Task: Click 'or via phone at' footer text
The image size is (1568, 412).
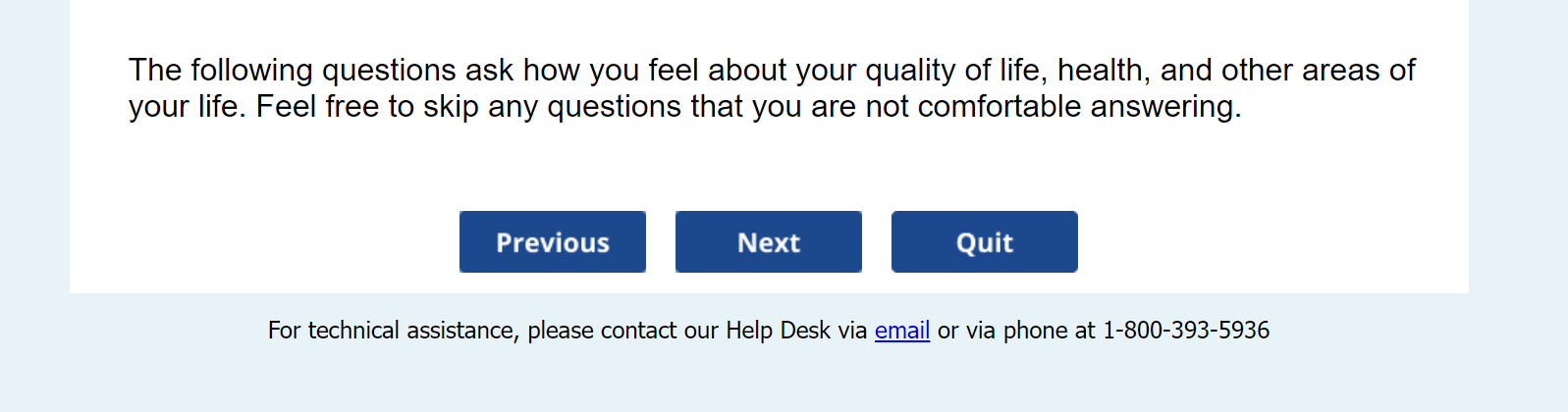Action: (x=1015, y=331)
